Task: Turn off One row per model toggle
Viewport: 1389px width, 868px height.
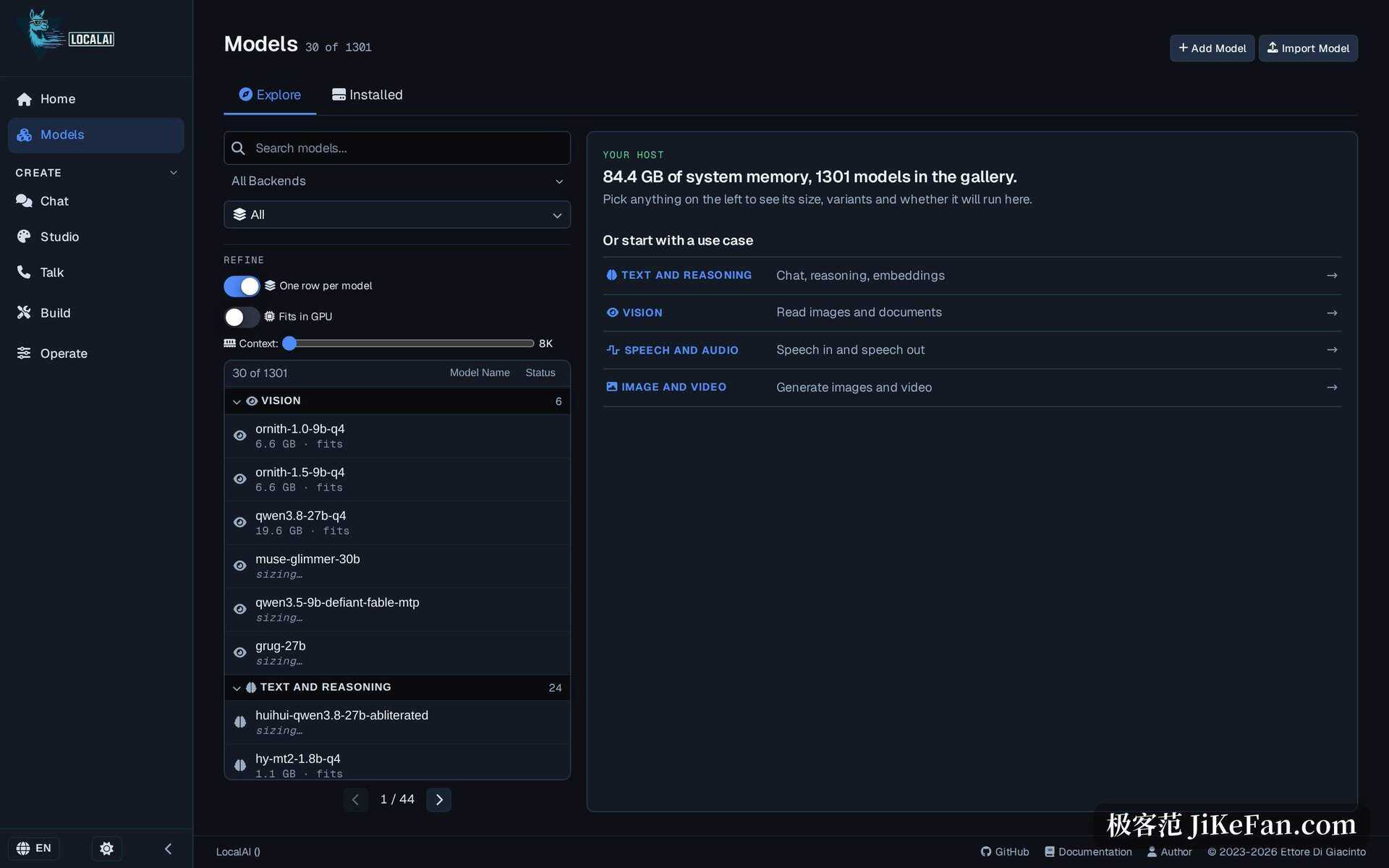Action: point(242,286)
